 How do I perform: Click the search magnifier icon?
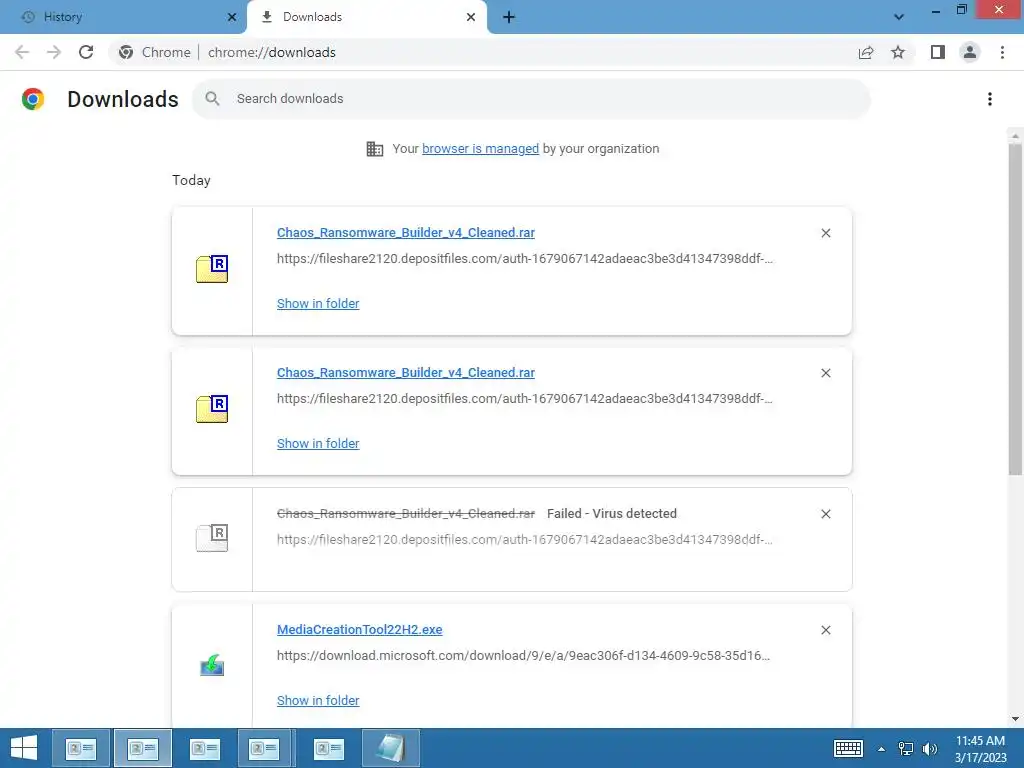[x=212, y=99]
